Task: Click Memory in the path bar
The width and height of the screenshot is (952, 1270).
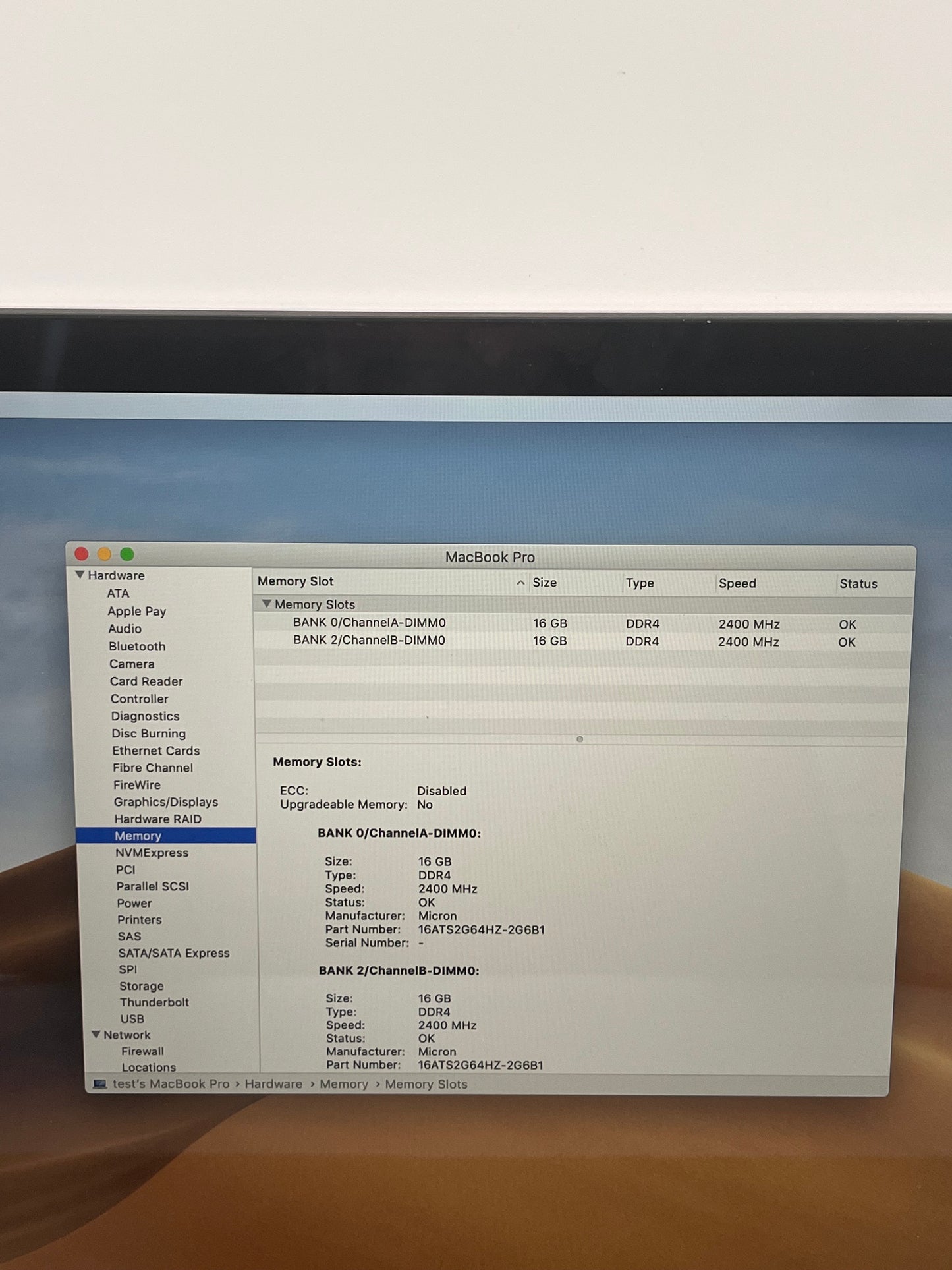Action: click(344, 1084)
